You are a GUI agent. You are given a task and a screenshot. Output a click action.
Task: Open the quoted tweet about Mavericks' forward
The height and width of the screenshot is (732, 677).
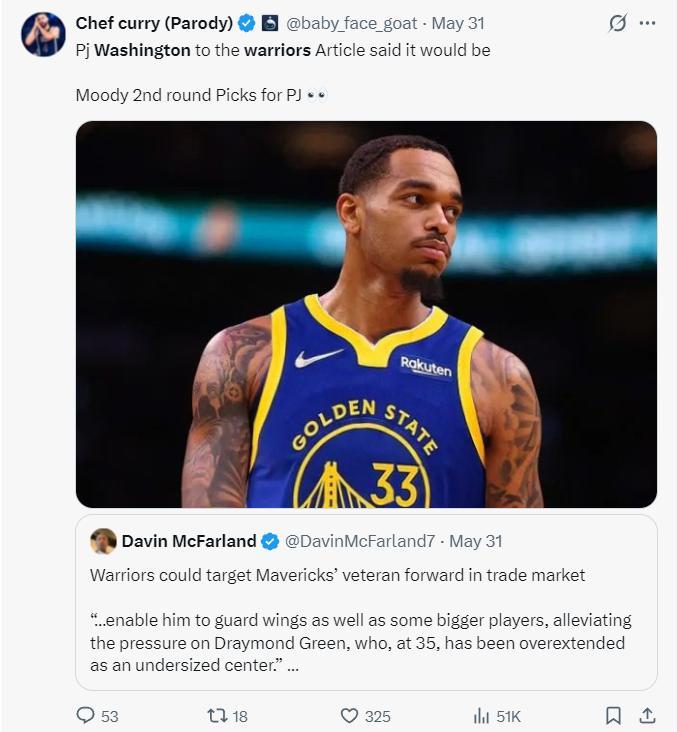tap(366, 620)
